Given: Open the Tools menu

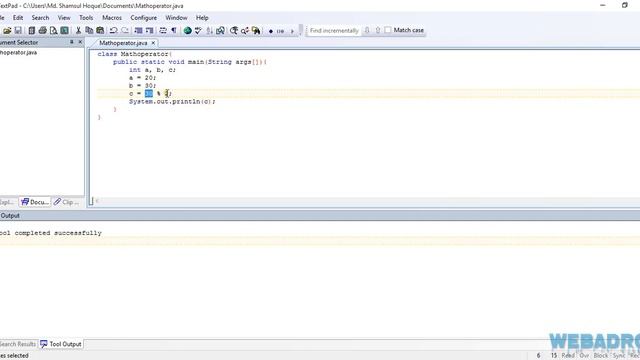Looking at the screenshot, I should pos(86,18).
